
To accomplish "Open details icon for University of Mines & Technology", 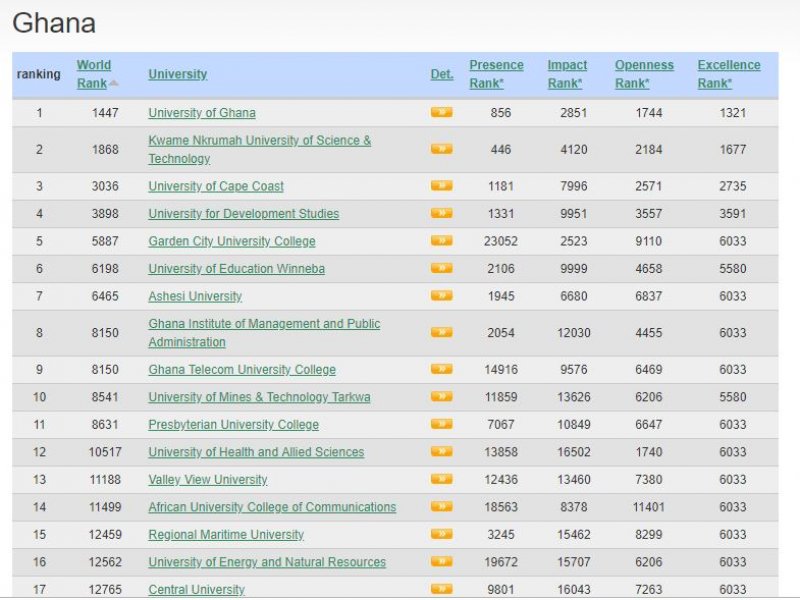I will point(441,397).
